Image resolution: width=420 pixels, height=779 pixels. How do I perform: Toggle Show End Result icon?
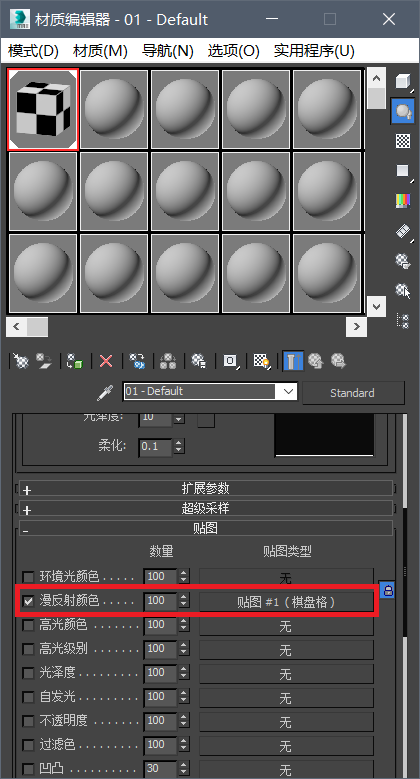coord(292,361)
